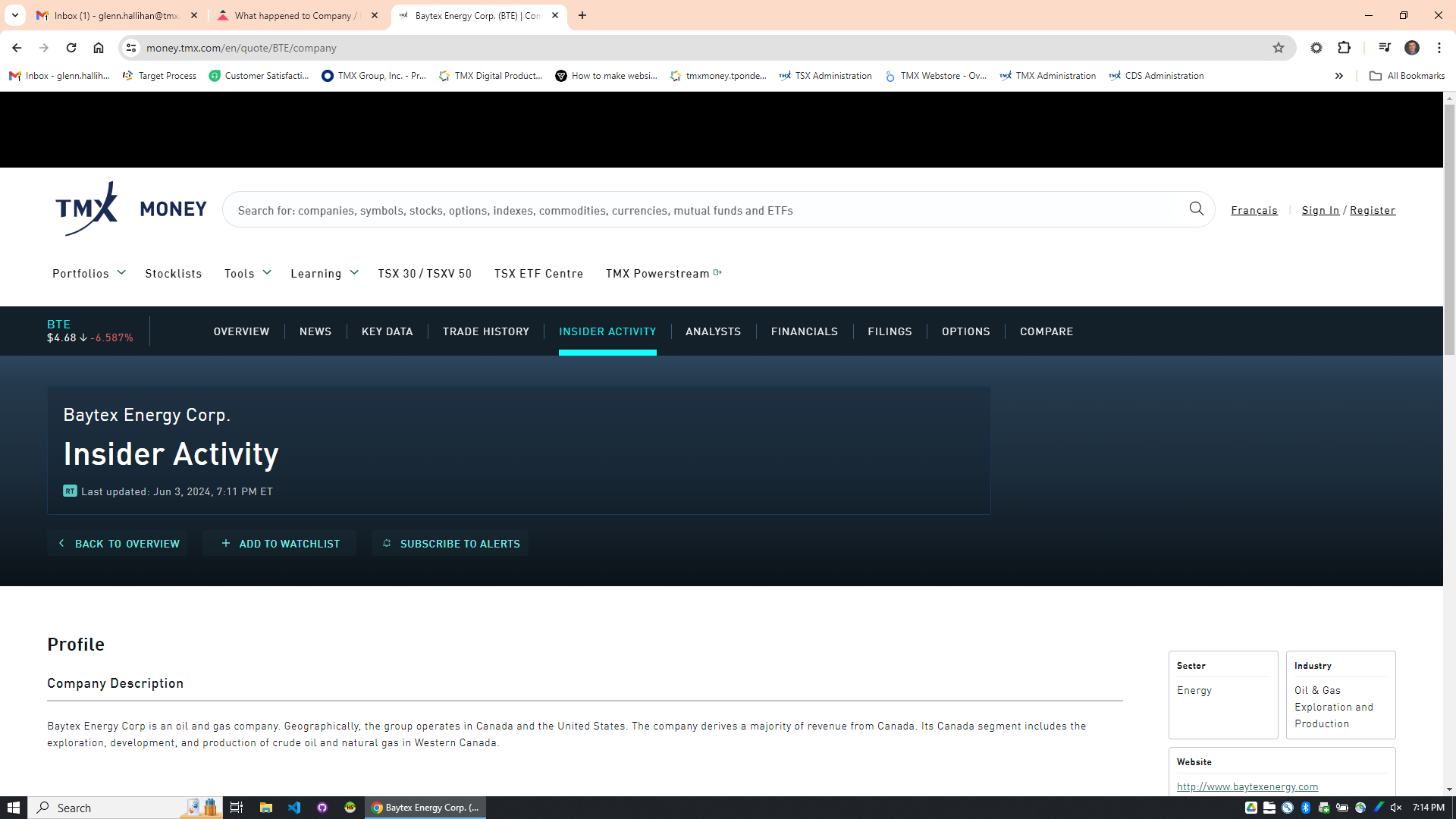Click Add to Watchlist button
Image resolution: width=1456 pixels, height=819 pixels.
[280, 544]
